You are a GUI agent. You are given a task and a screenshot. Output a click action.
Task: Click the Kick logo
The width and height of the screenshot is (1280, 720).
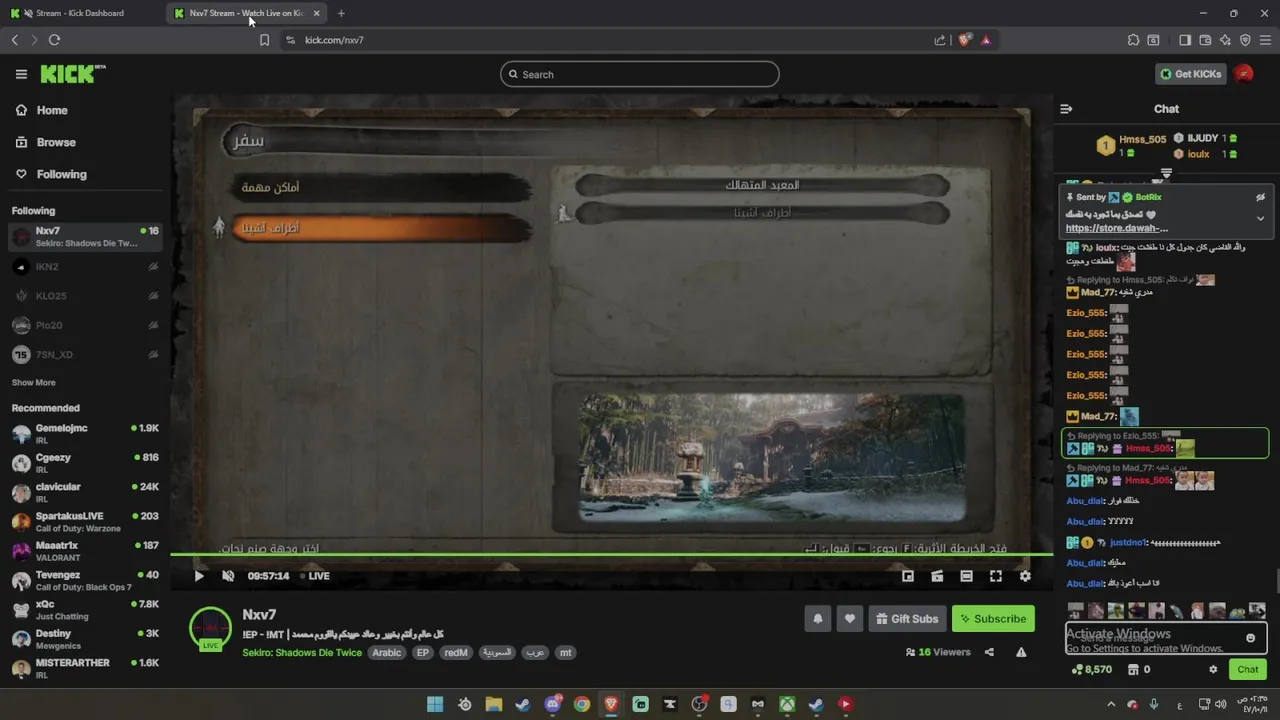point(72,74)
